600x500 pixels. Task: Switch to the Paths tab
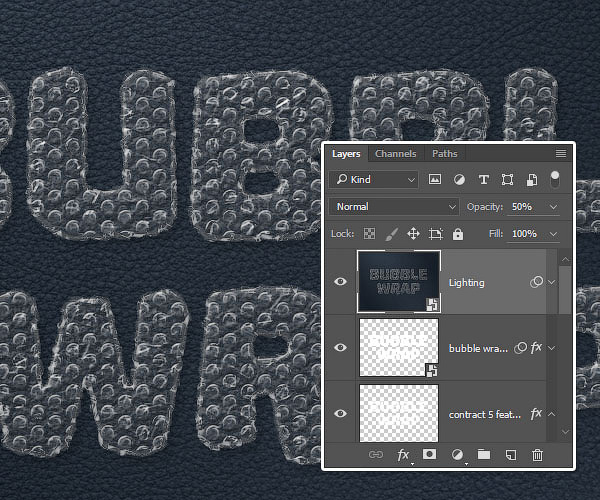point(445,154)
